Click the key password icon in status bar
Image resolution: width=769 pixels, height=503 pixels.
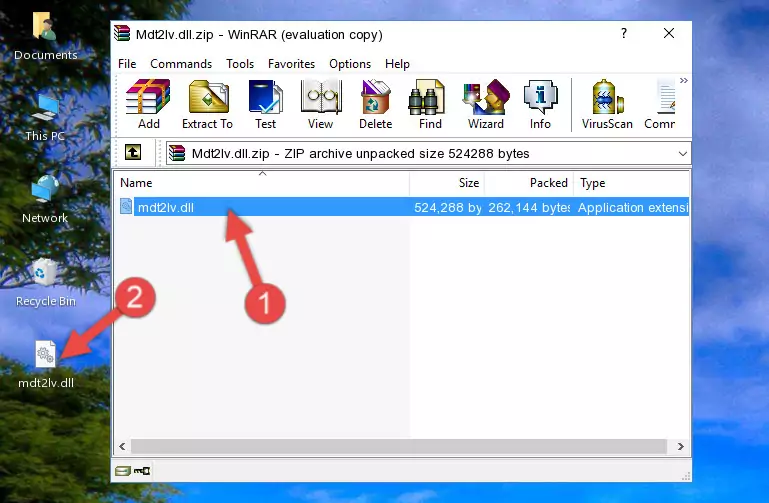(x=142, y=471)
